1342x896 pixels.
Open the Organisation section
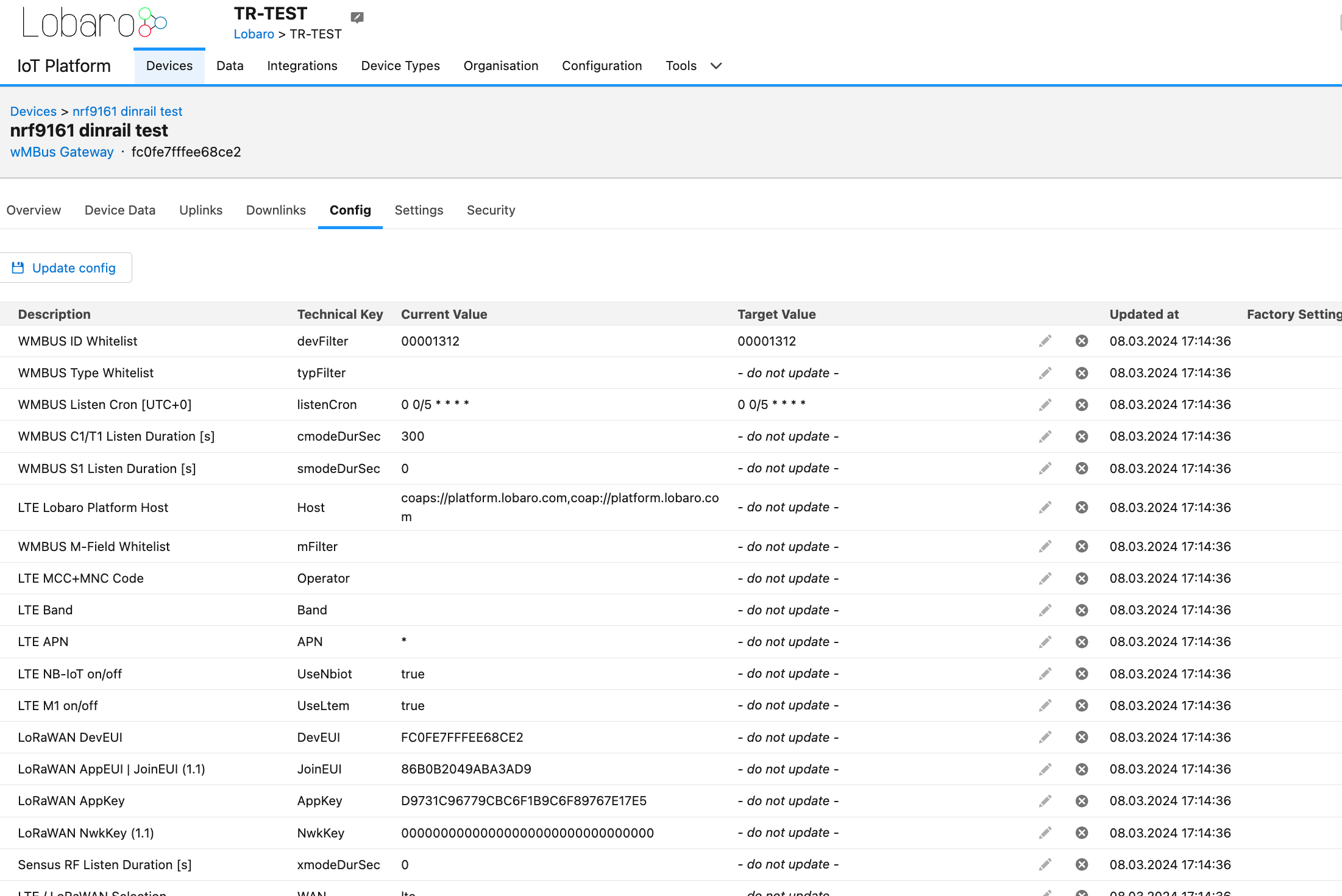coord(501,66)
